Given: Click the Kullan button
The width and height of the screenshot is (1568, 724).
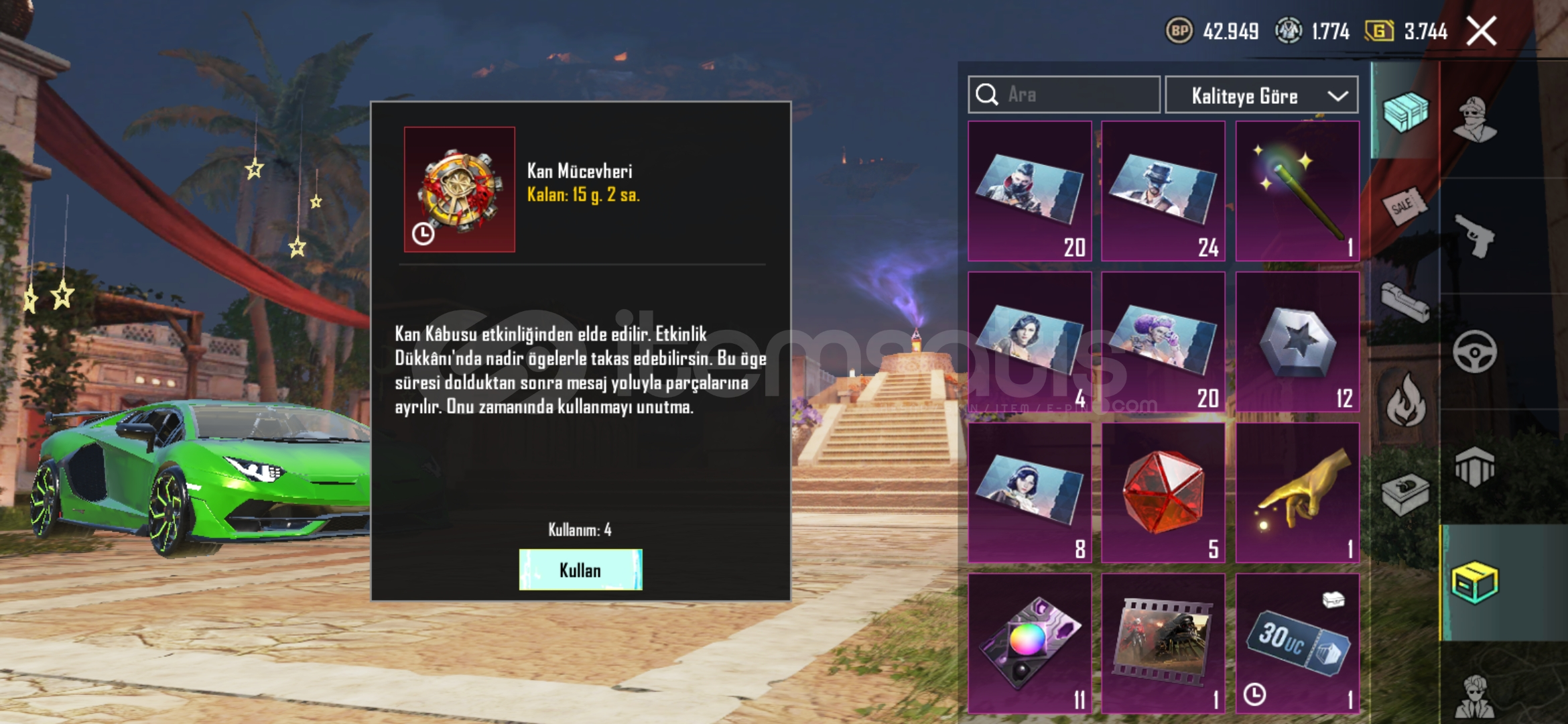Looking at the screenshot, I should coord(580,570).
